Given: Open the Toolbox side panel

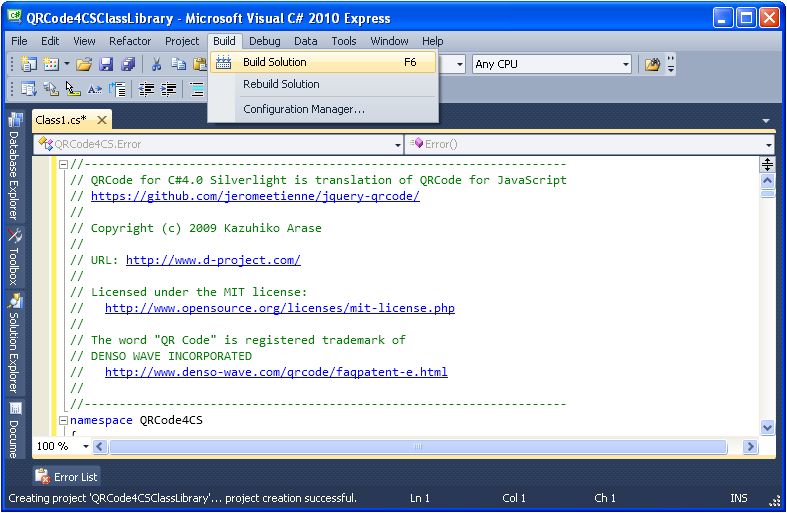Looking at the screenshot, I should pyautogui.click(x=15, y=257).
